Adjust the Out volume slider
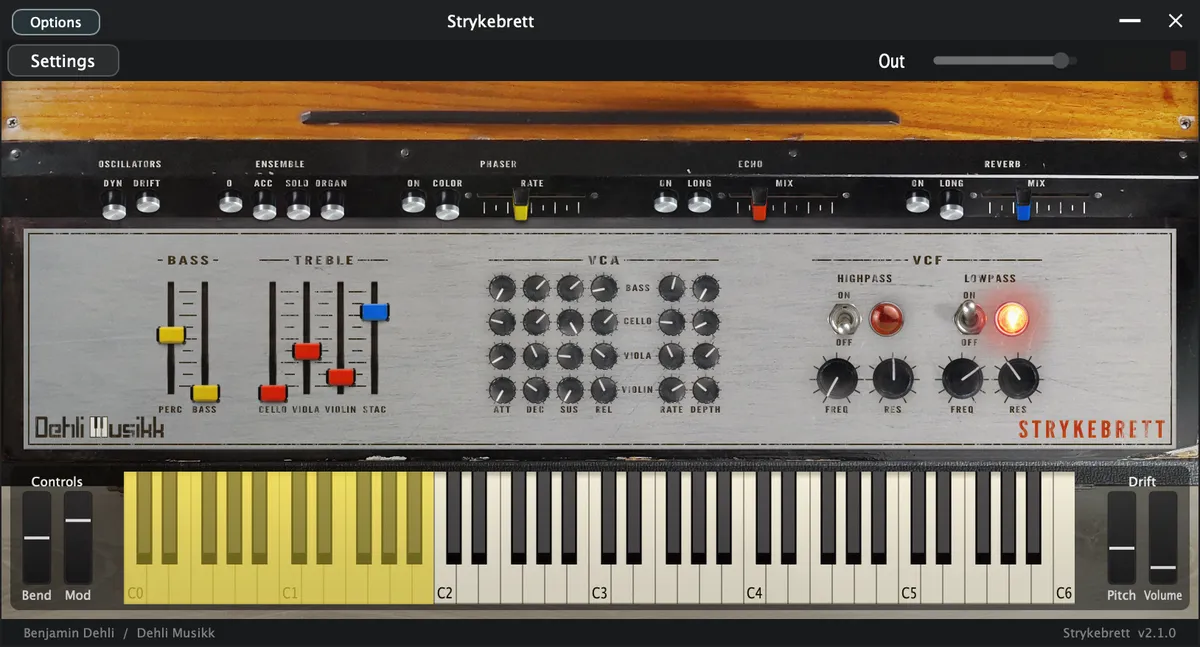Image resolution: width=1200 pixels, height=647 pixels. tap(1004, 61)
